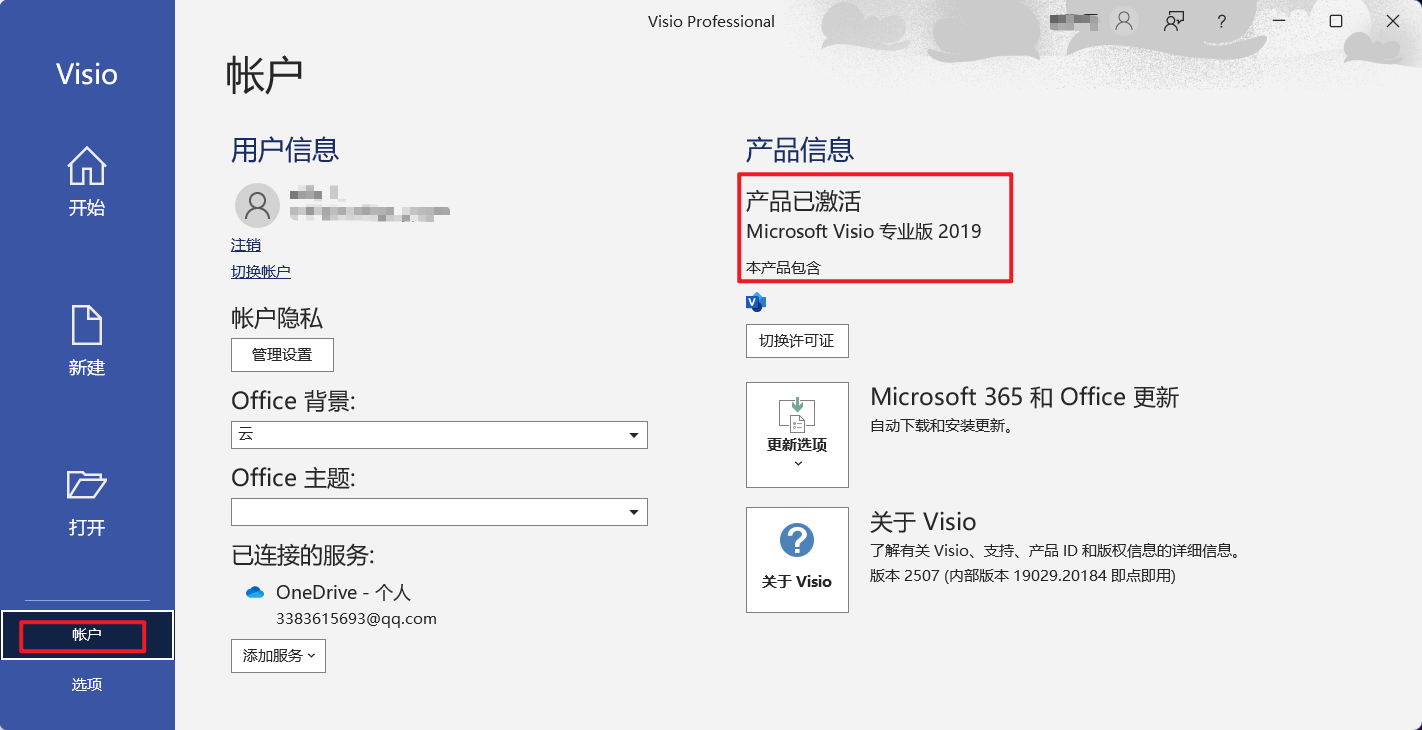Click the heading Microsoft 365 和 Office 更新

[1025, 397]
